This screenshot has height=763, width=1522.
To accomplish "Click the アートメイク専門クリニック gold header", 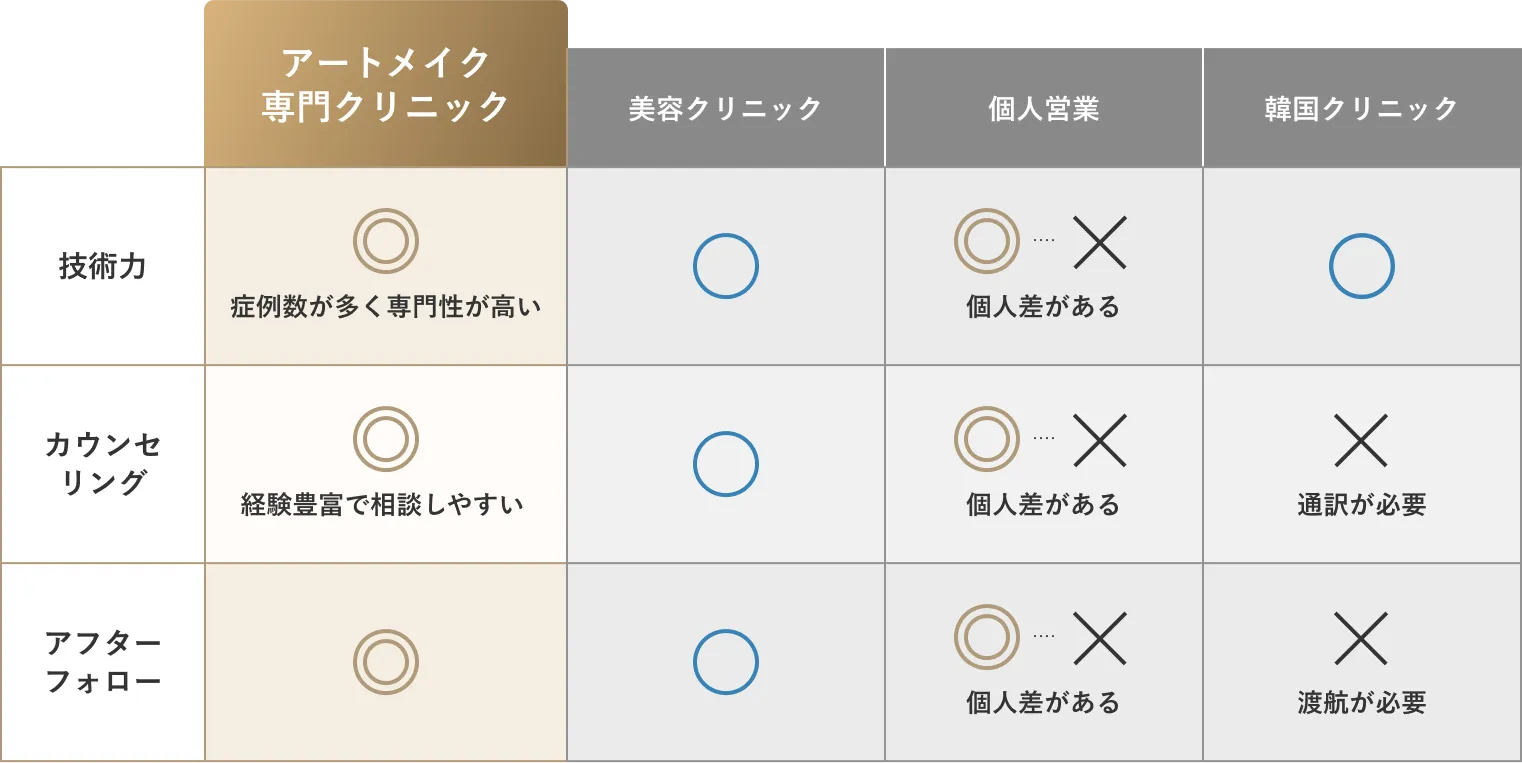I will [x=386, y=84].
